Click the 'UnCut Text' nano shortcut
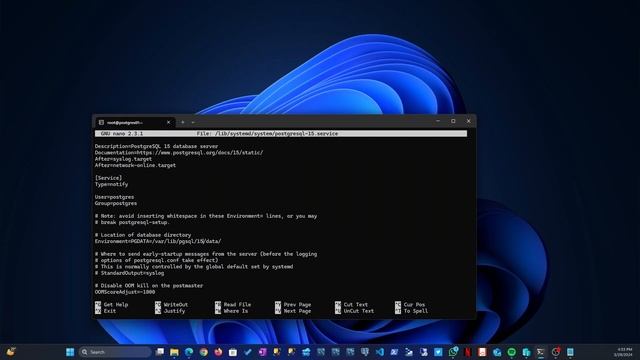Screen dimensions: 640x360 pyautogui.click(x=359, y=311)
